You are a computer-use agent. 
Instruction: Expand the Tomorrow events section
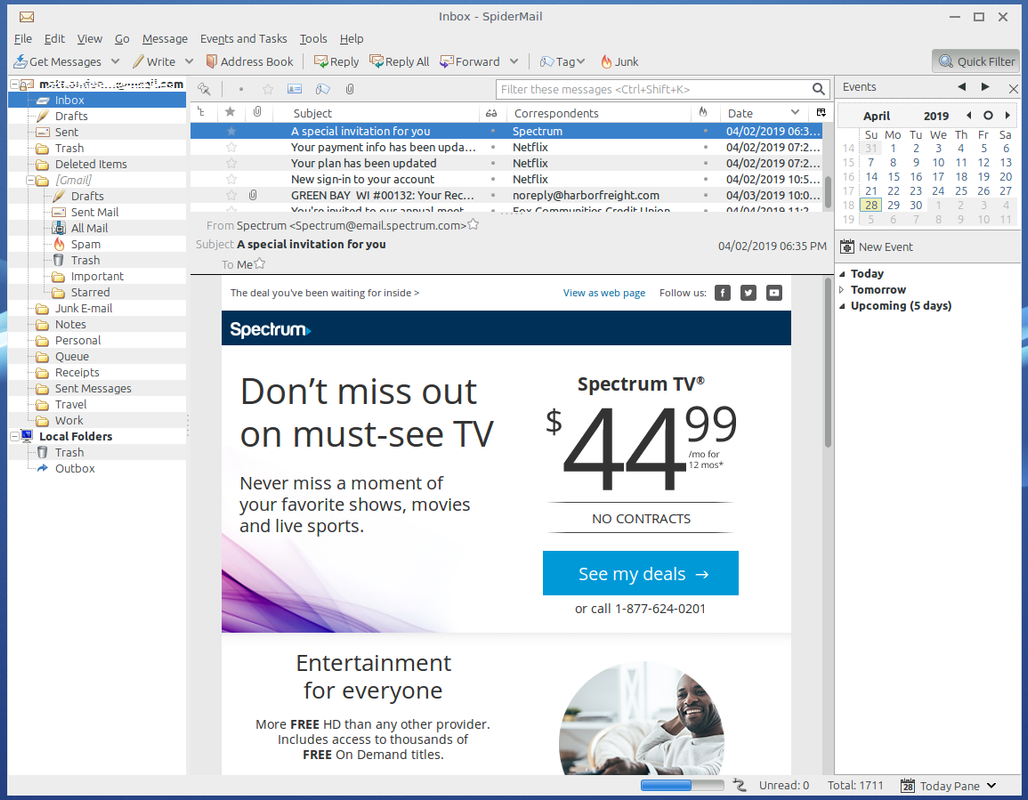[x=842, y=290]
